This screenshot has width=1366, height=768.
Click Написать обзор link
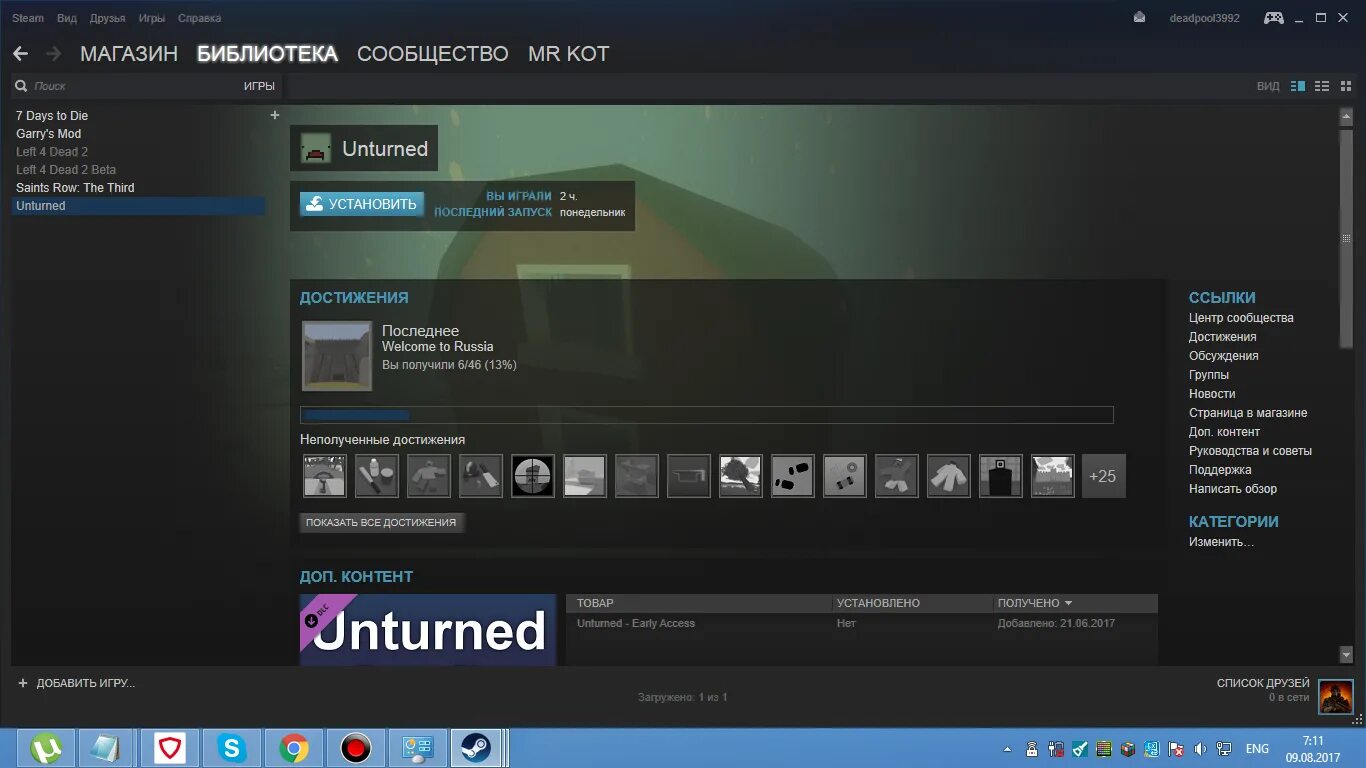click(x=1233, y=489)
